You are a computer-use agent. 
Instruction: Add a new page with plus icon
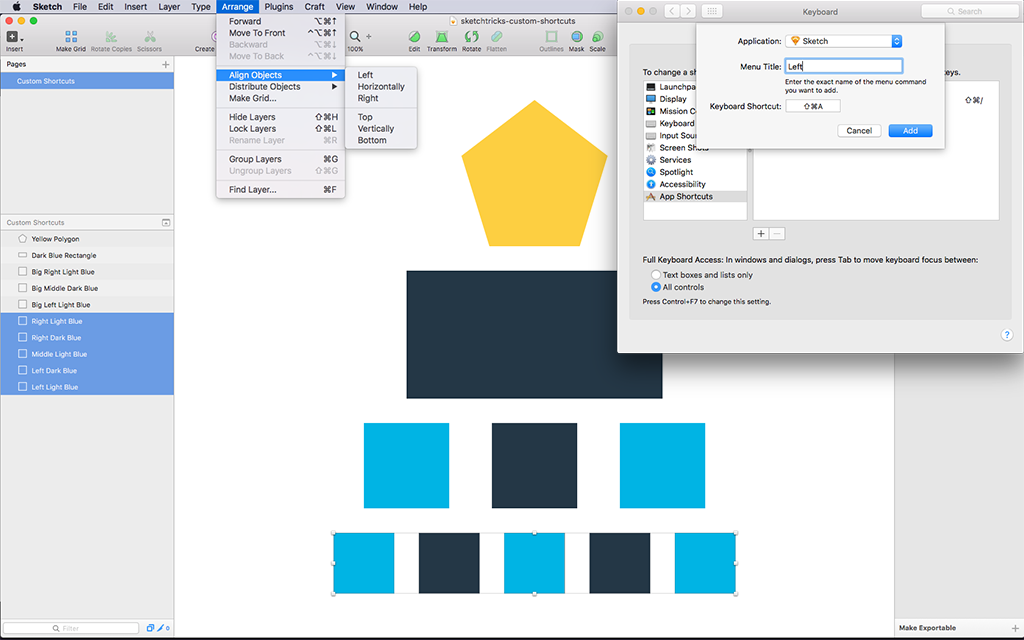point(166,65)
